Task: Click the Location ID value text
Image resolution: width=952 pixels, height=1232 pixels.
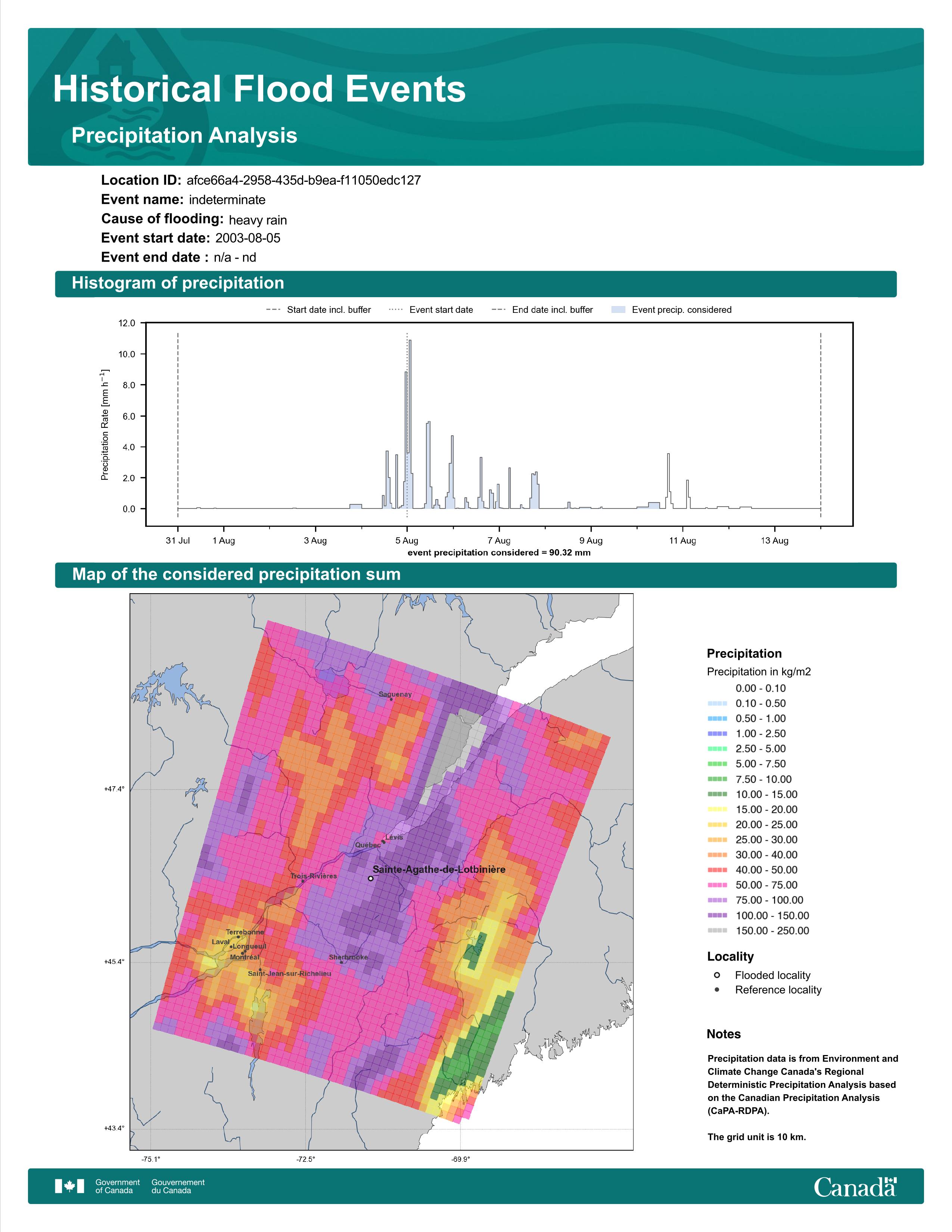Action: pyautogui.click(x=304, y=181)
